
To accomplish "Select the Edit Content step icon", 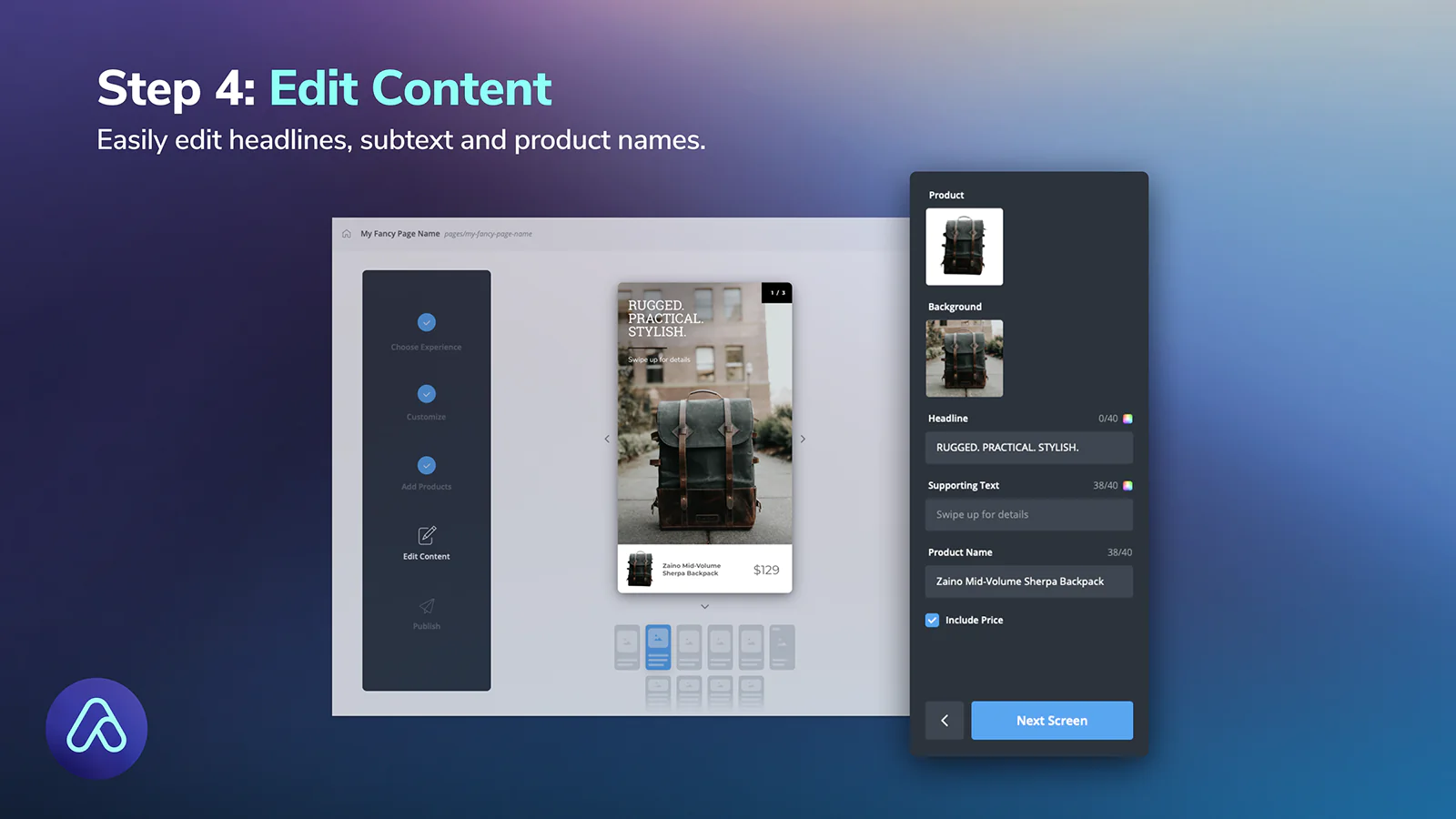I will [x=426, y=535].
